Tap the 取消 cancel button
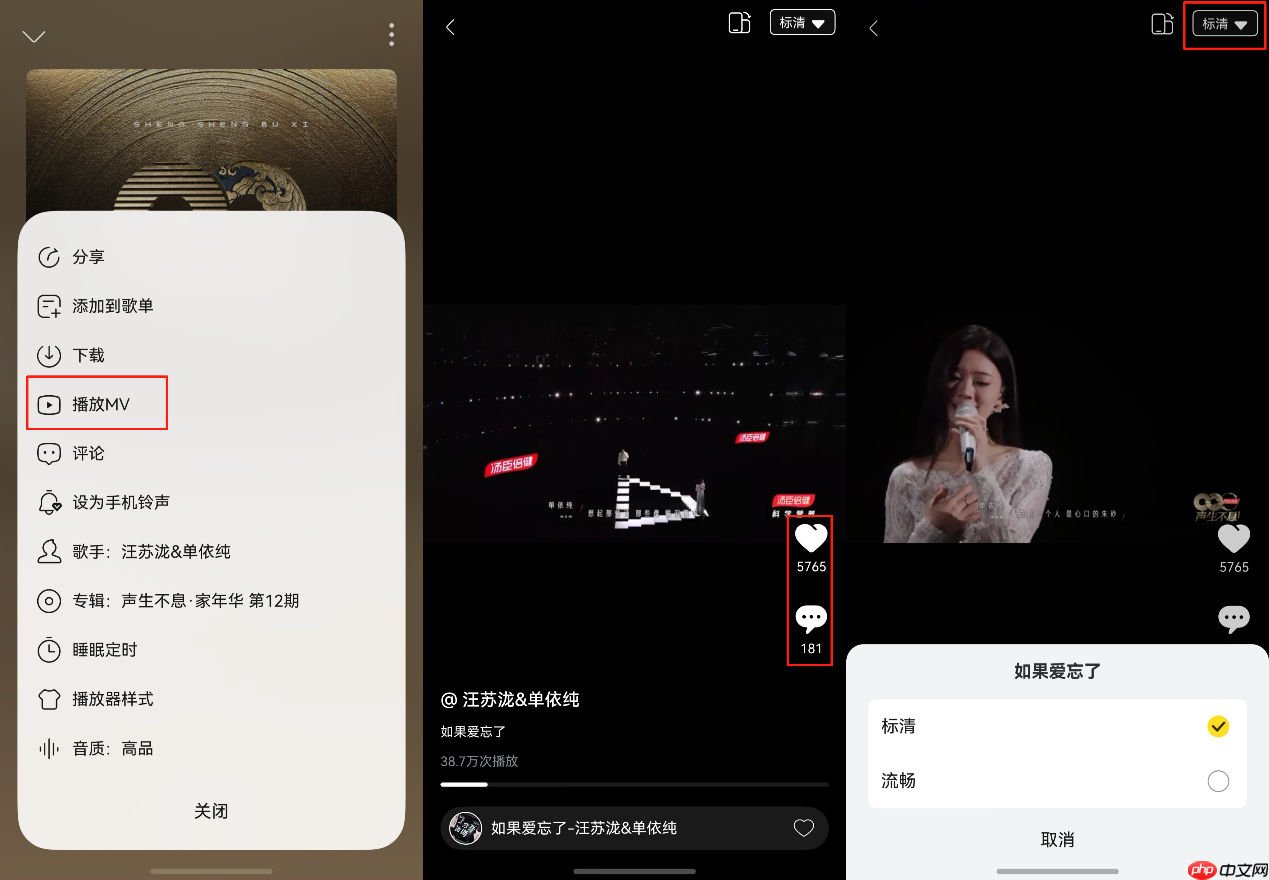 pos(1057,840)
